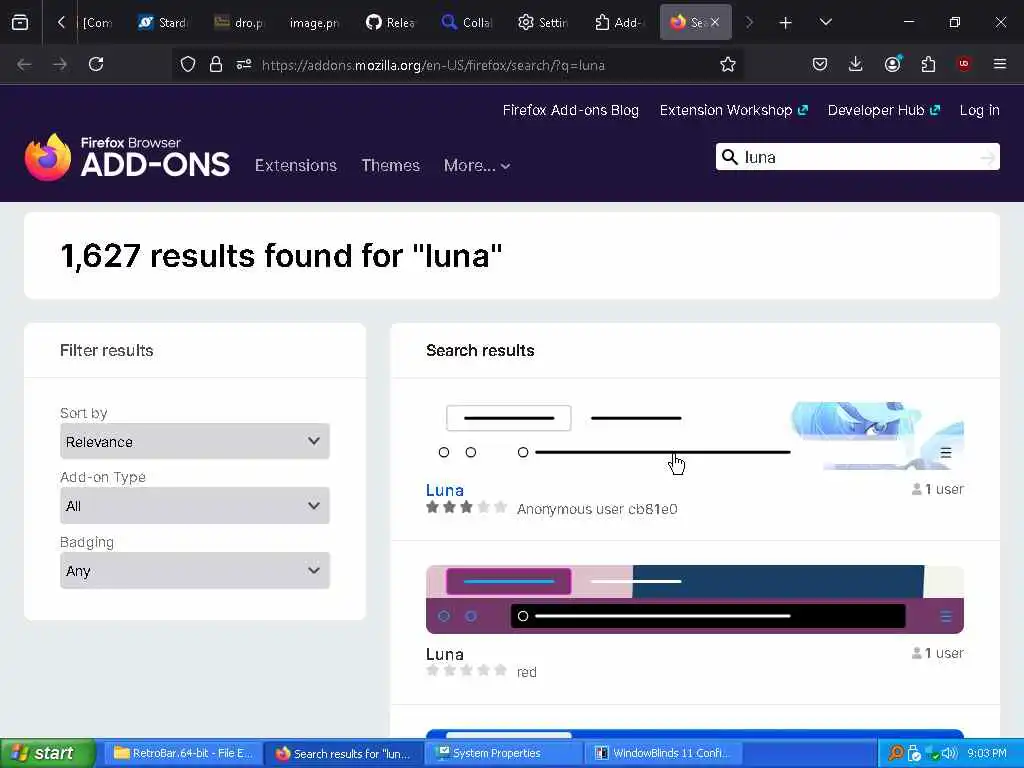Switch to the Settings tab
Screen dimensions: 1024x768
543,22
